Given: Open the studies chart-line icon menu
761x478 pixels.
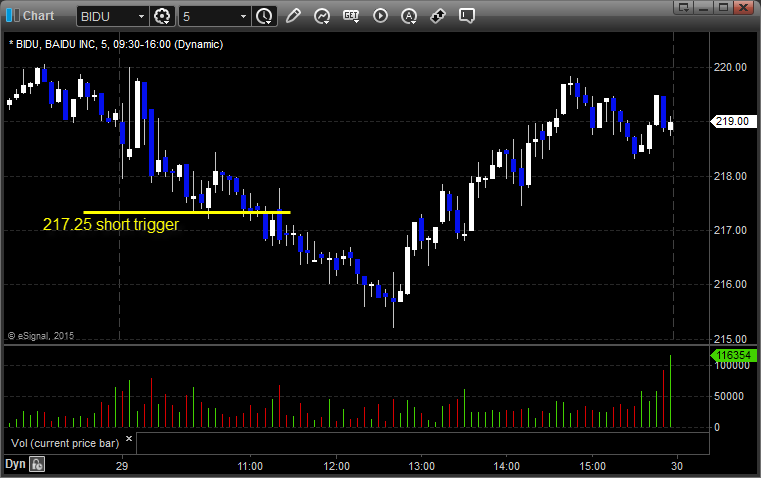Looking at the screenshot, I should coord(322,16).
